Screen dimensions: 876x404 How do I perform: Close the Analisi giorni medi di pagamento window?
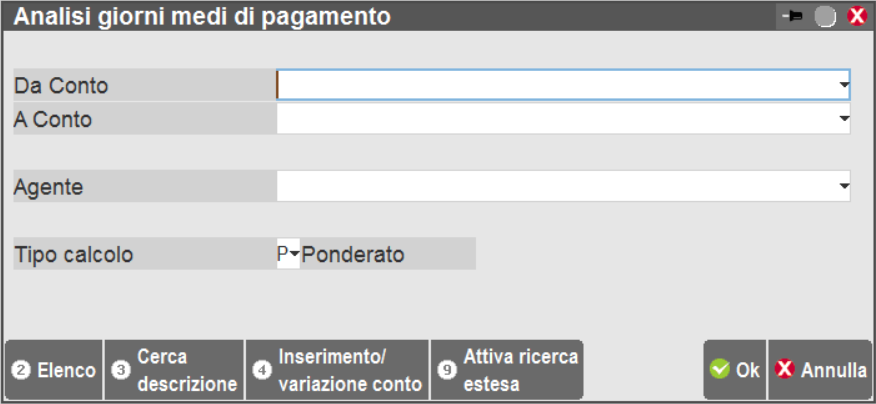[x=856, y=17]
